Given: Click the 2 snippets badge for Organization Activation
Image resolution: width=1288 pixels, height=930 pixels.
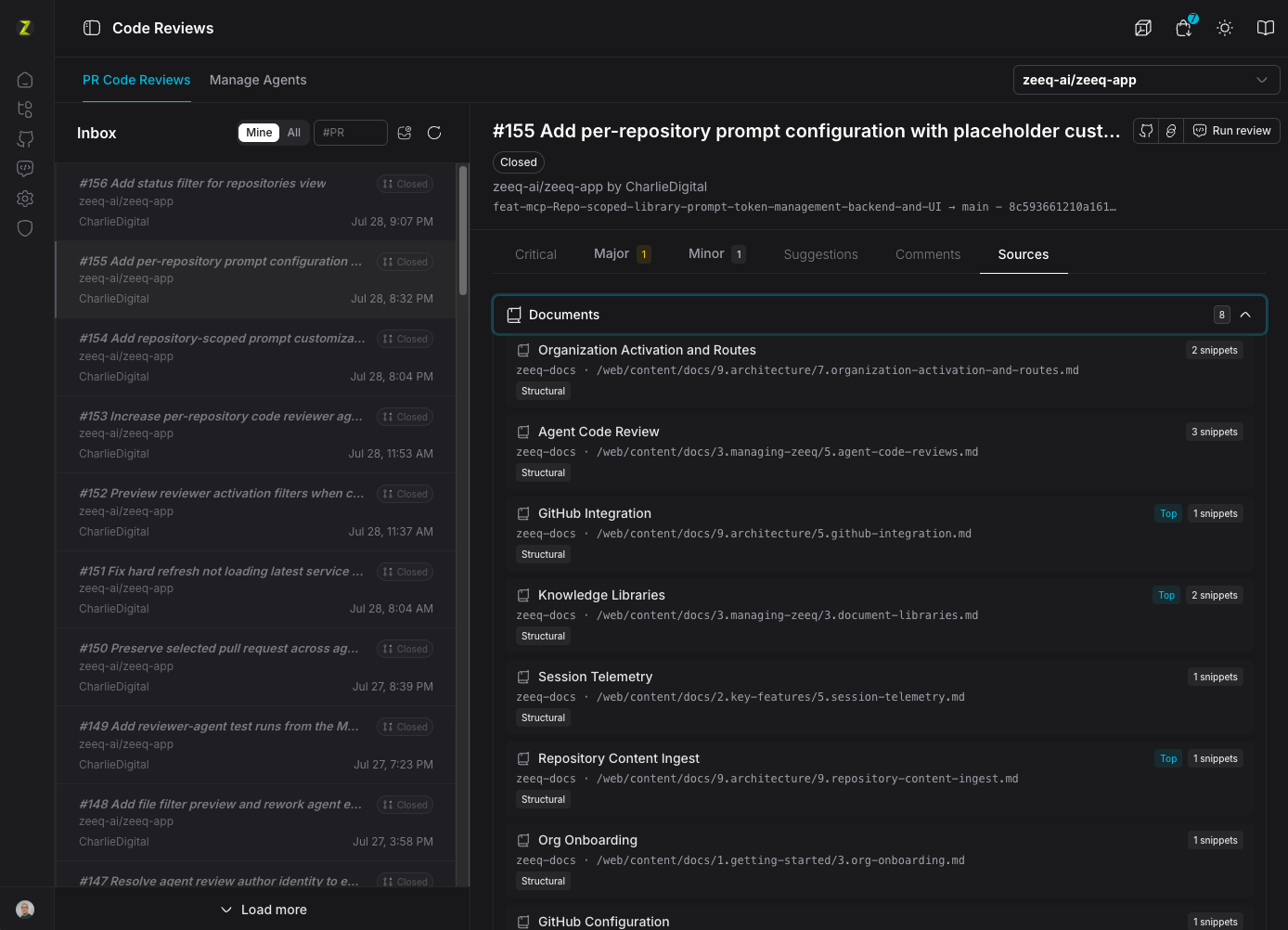Looking at the screenshot, I should 1215,351.
